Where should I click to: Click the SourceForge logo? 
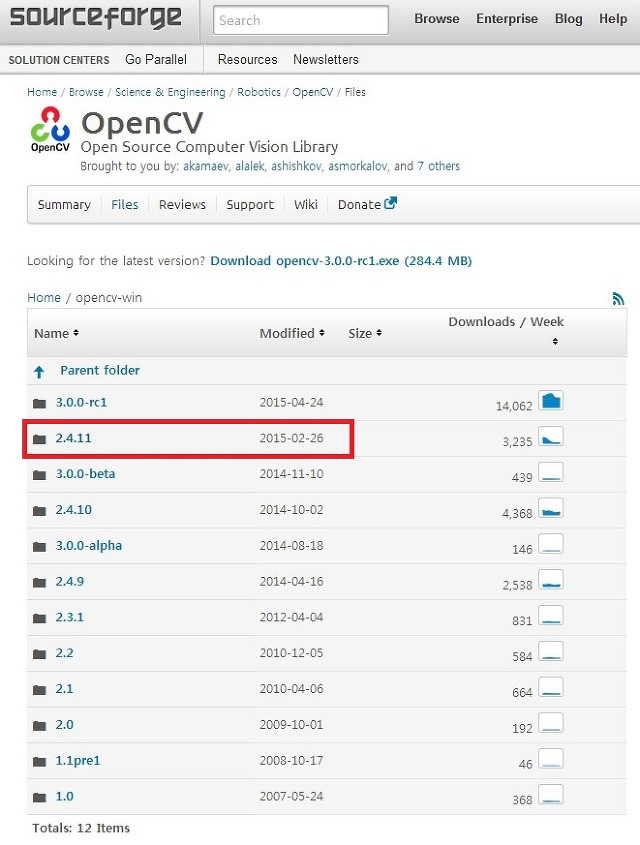click(96, 17)
